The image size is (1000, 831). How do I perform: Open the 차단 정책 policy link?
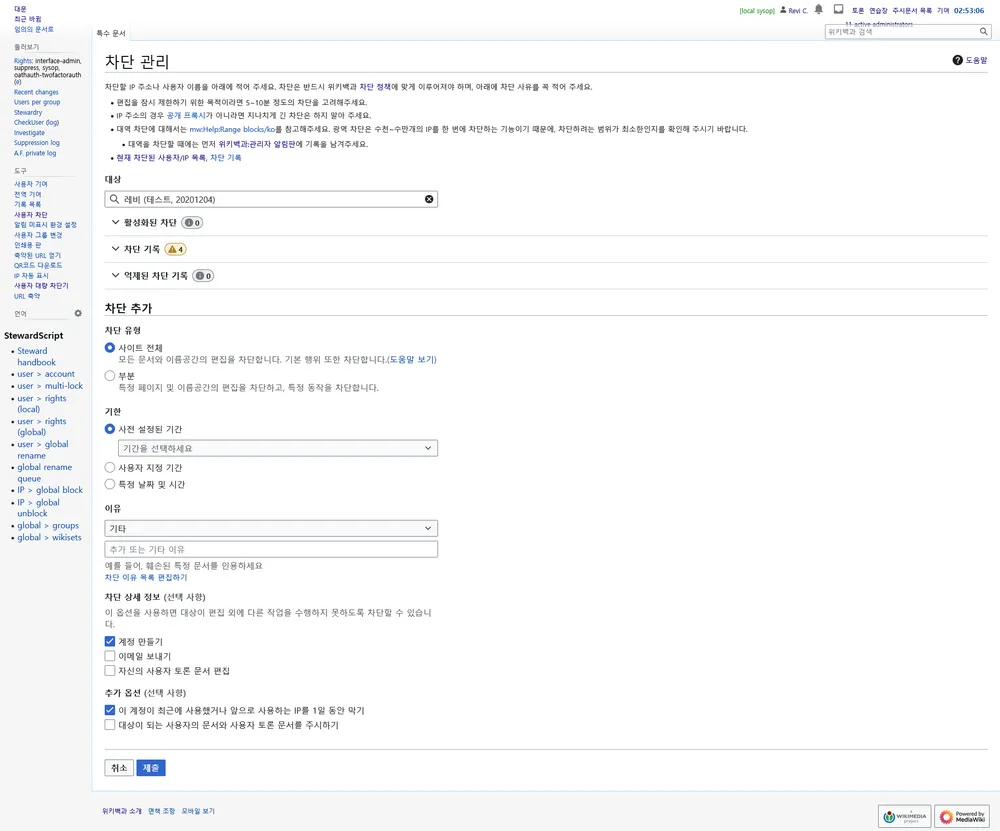pyautogui.click(x=375, y=87)
